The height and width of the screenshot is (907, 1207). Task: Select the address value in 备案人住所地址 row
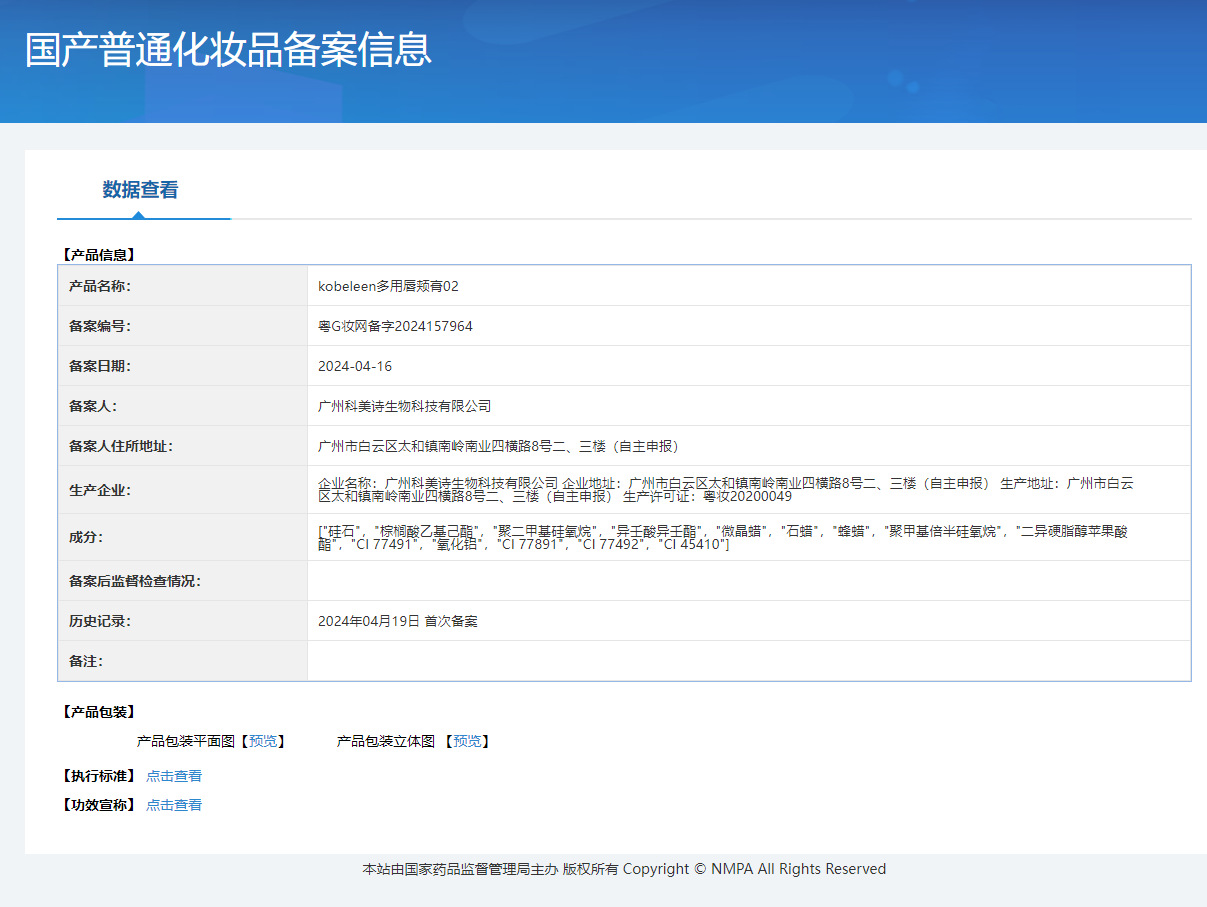tap(501, 446)
